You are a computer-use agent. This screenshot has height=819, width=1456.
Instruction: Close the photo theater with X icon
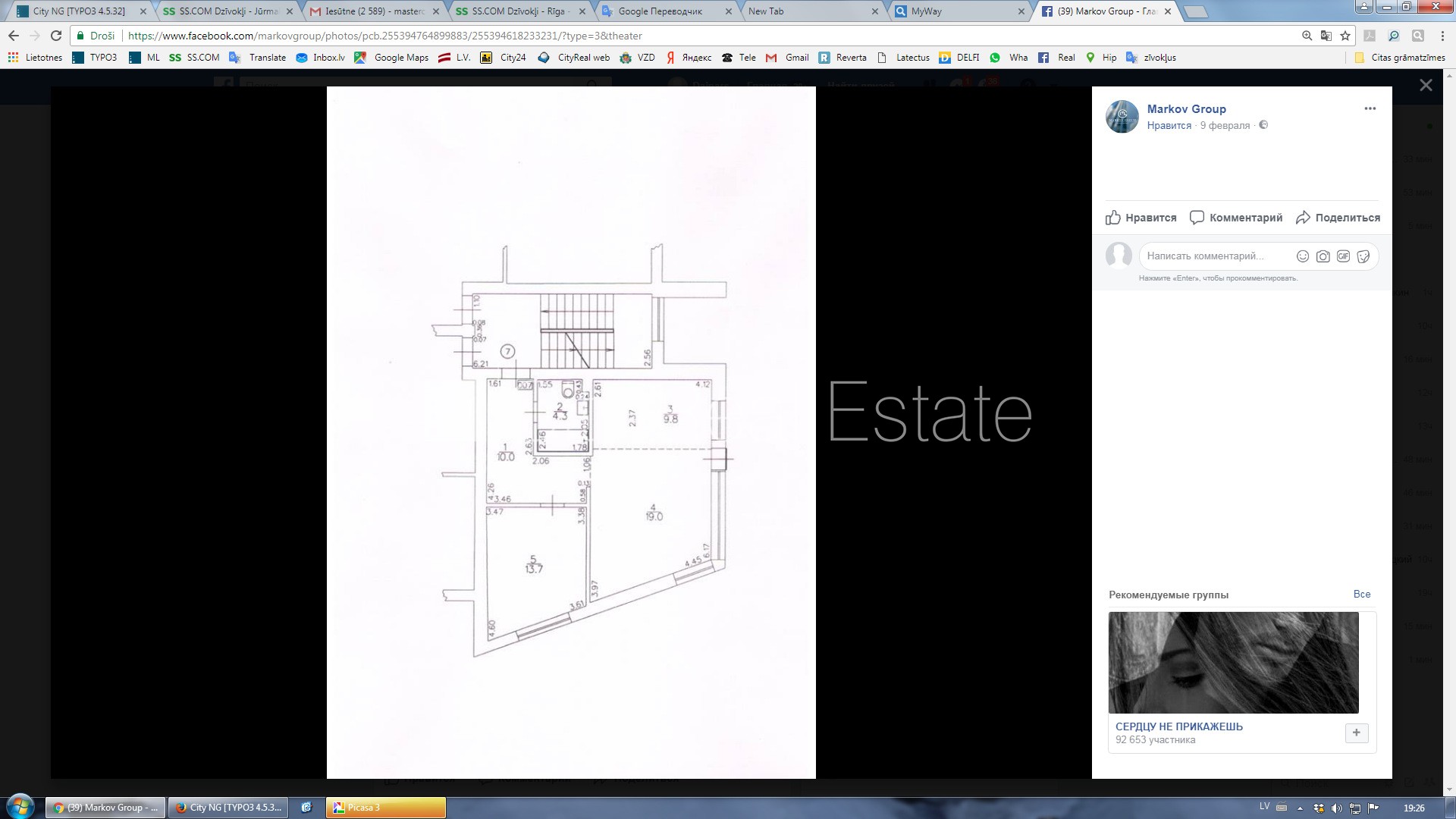coord(1426,86)
